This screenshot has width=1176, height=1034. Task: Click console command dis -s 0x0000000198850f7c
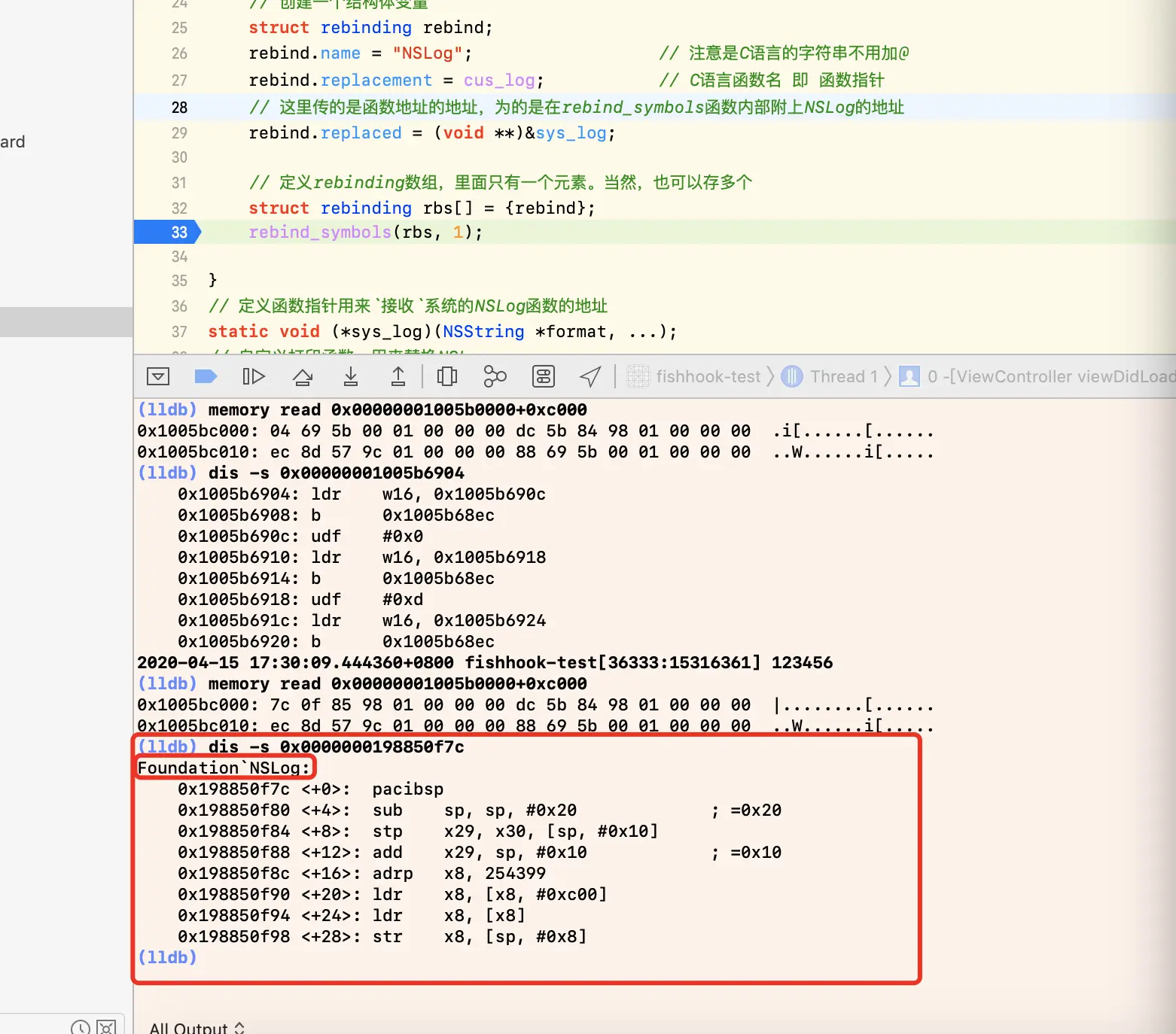[336, 747]
